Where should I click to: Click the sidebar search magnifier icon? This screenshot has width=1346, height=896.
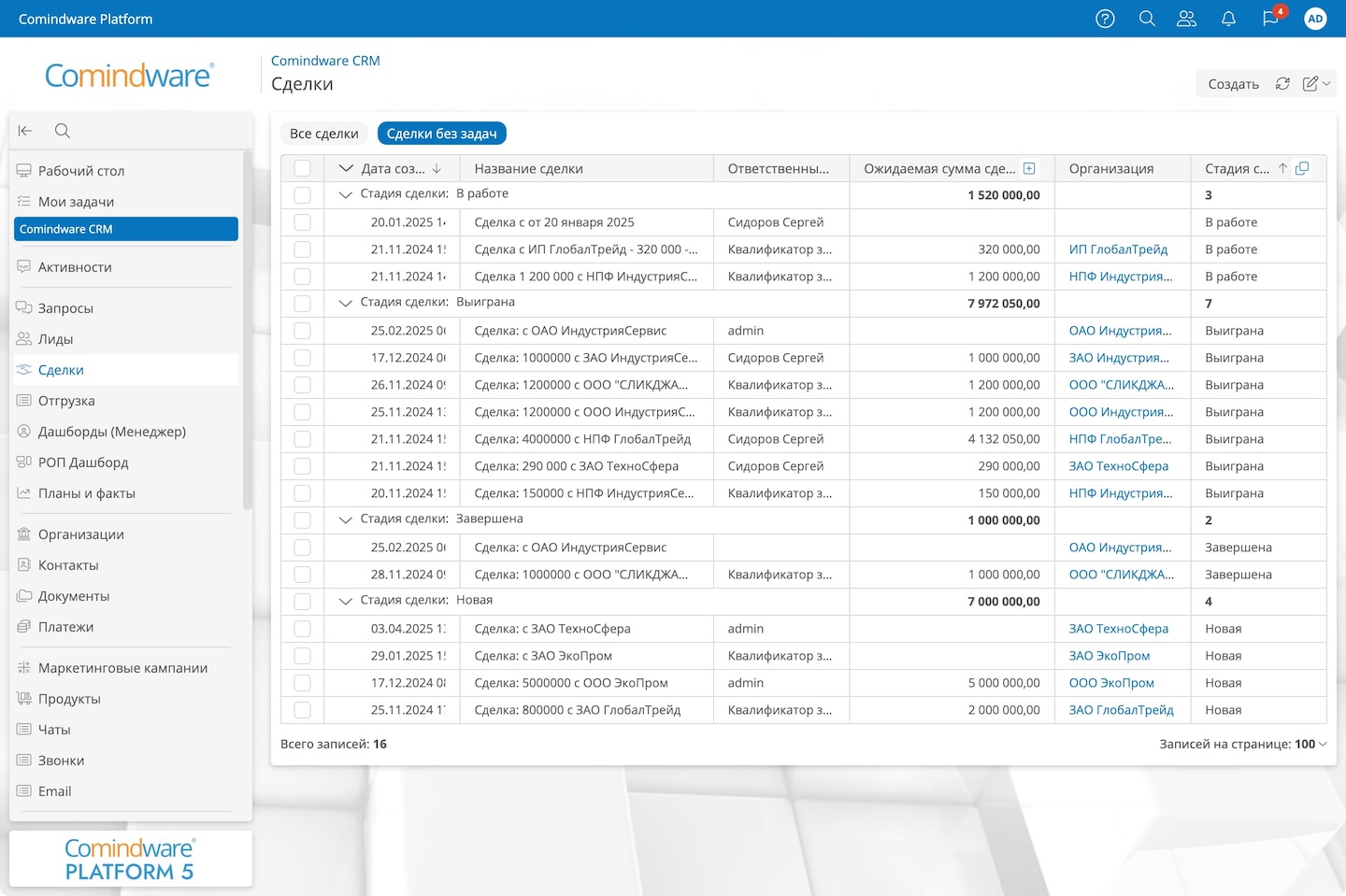click(63, 131)
